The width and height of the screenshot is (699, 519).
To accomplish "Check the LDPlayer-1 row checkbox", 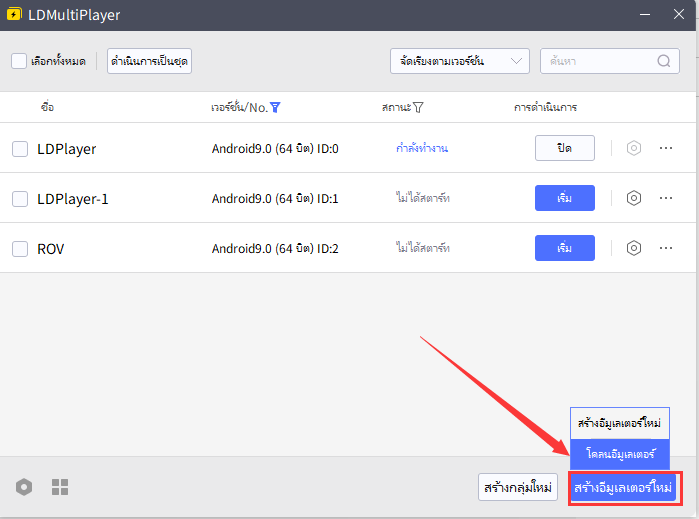I will point(20,198).
